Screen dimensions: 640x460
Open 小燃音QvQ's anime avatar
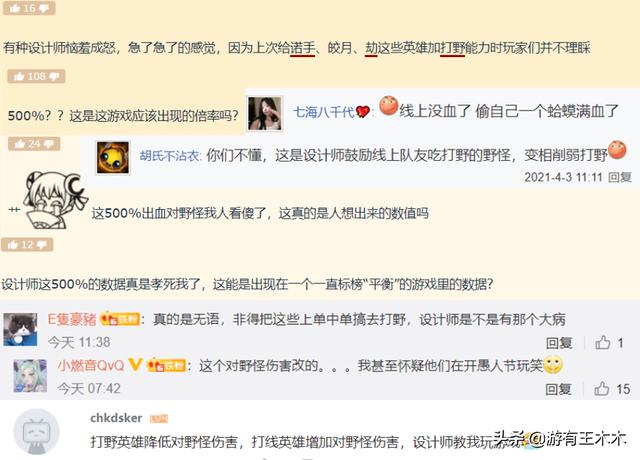(x=30, y=376)
